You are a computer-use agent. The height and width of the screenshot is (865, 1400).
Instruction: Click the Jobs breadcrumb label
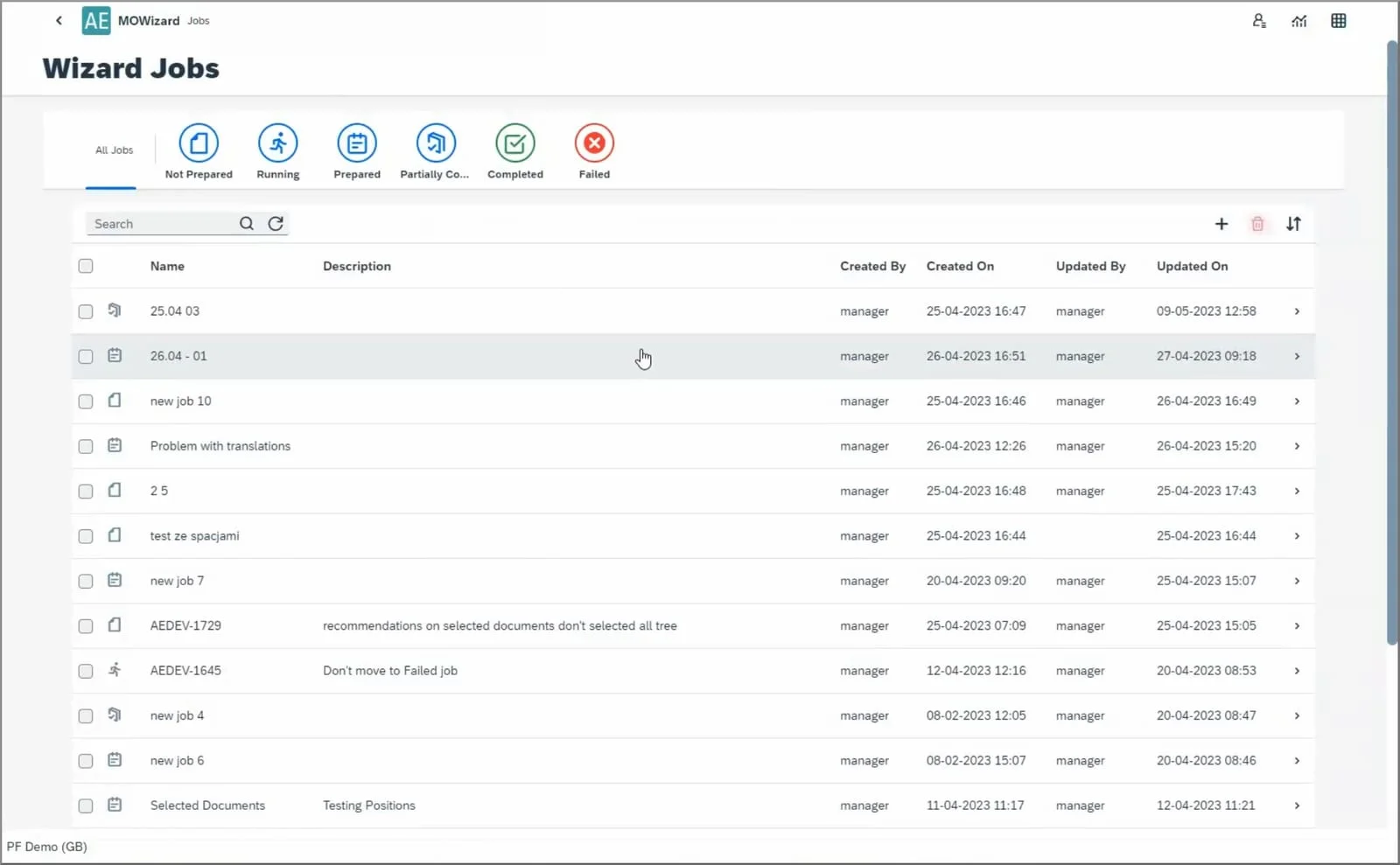(x=199, y=21)
